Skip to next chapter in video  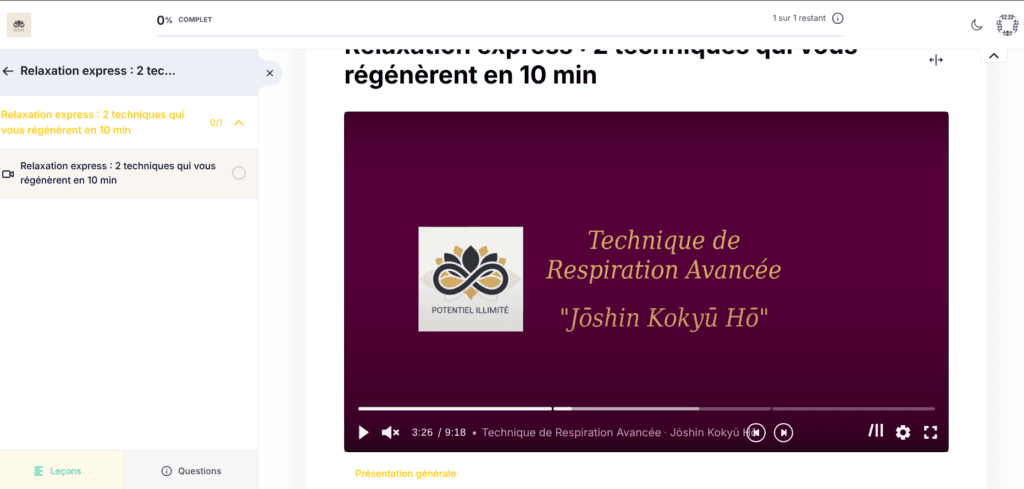[x=783, y=432]
